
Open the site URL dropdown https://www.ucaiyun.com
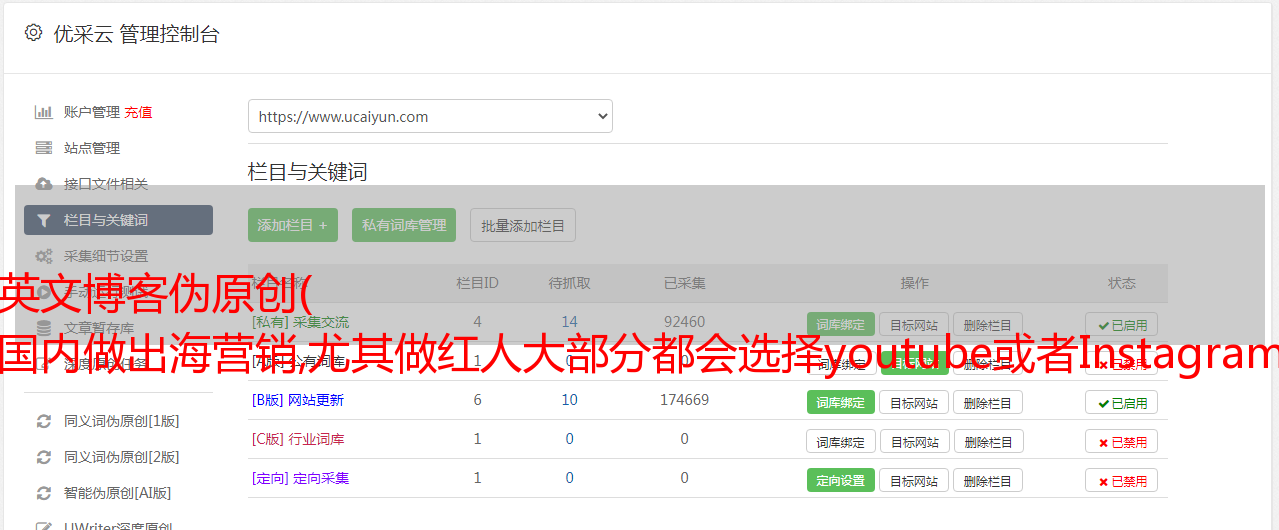(430, 116)
